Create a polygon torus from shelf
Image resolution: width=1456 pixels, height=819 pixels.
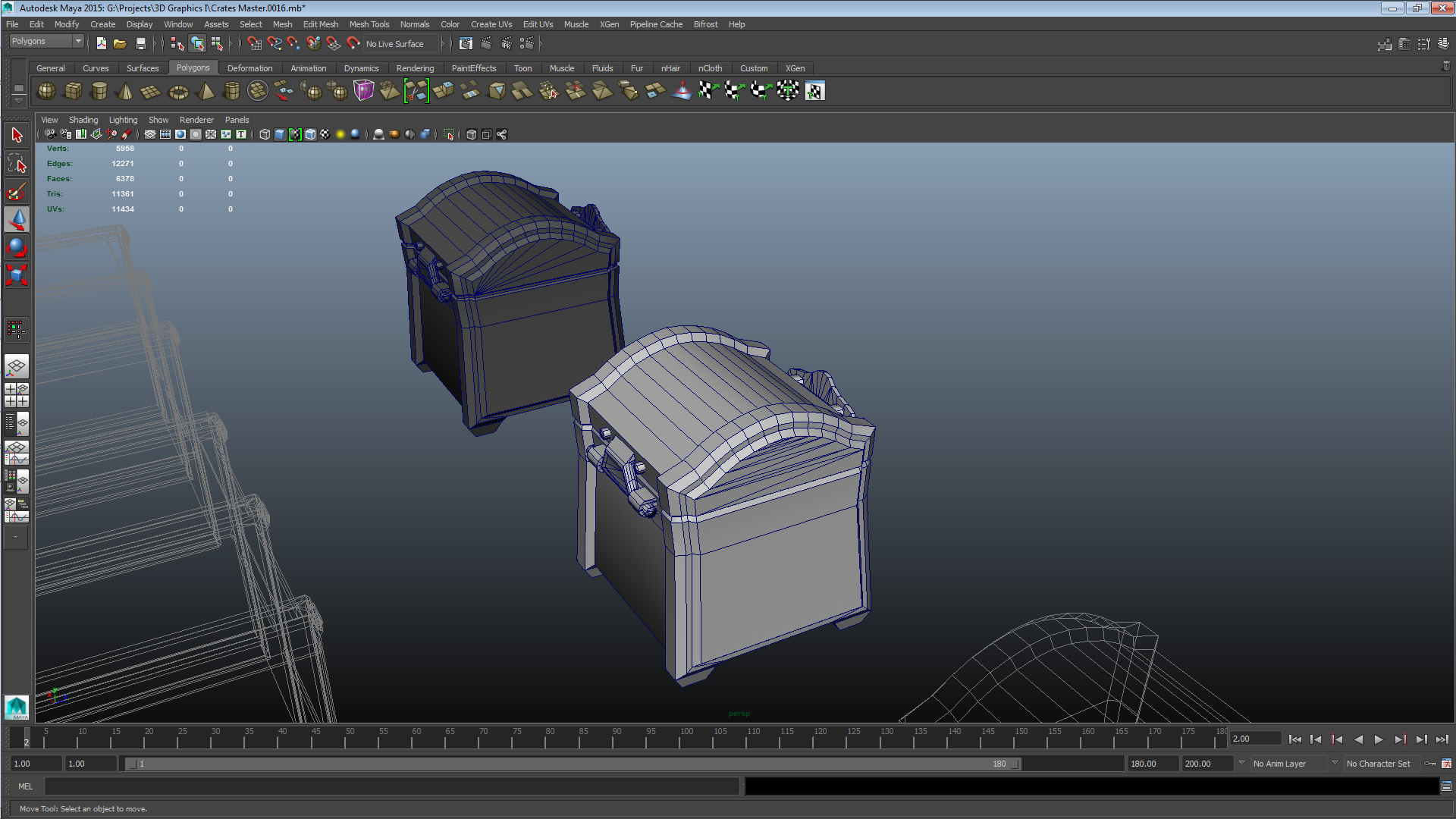point(178,92)
